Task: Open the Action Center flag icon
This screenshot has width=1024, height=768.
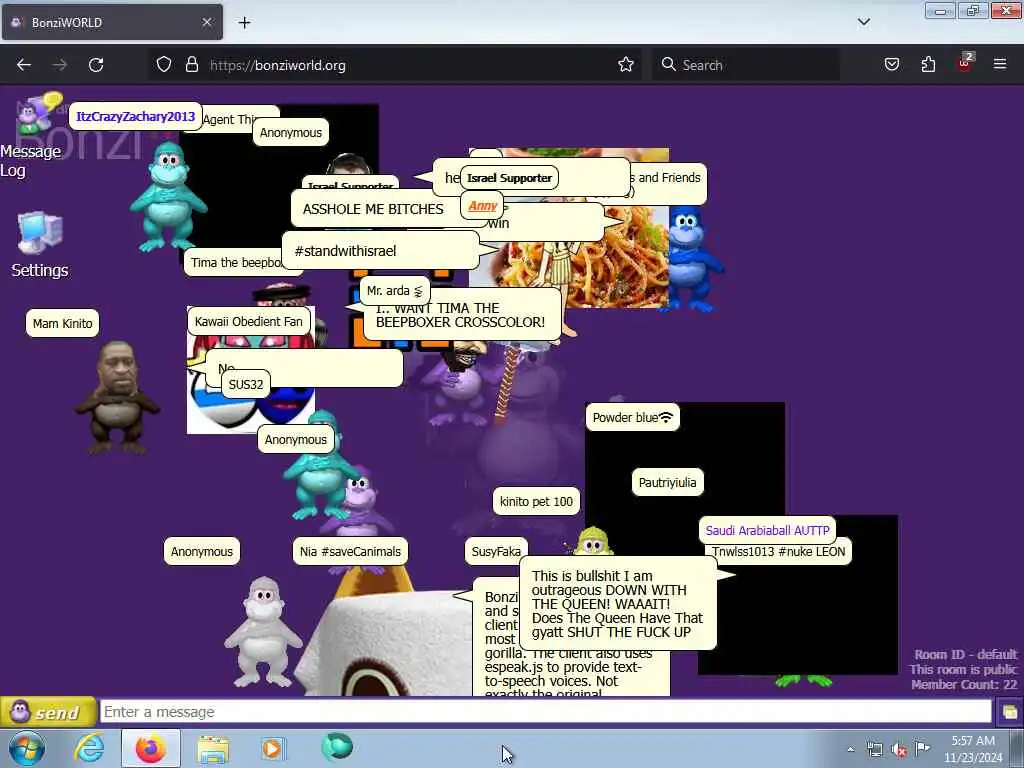Action: coord(922,748)
